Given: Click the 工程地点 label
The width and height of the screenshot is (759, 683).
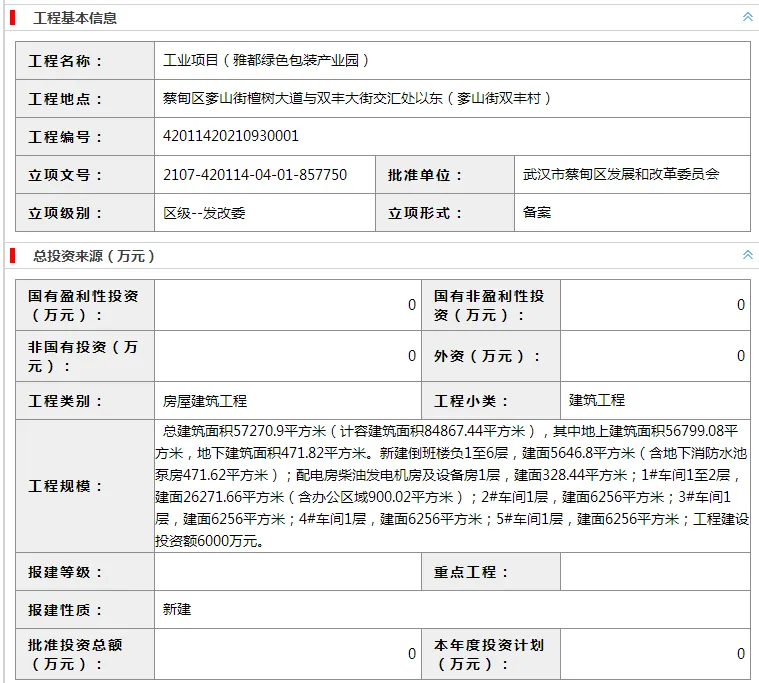Looking at the screenshot, I should click(x=65, y=99).
